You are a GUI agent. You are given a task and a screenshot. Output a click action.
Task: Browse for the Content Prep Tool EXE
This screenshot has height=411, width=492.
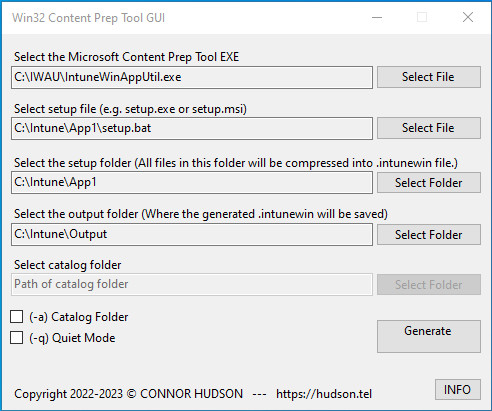pos(429,77)
